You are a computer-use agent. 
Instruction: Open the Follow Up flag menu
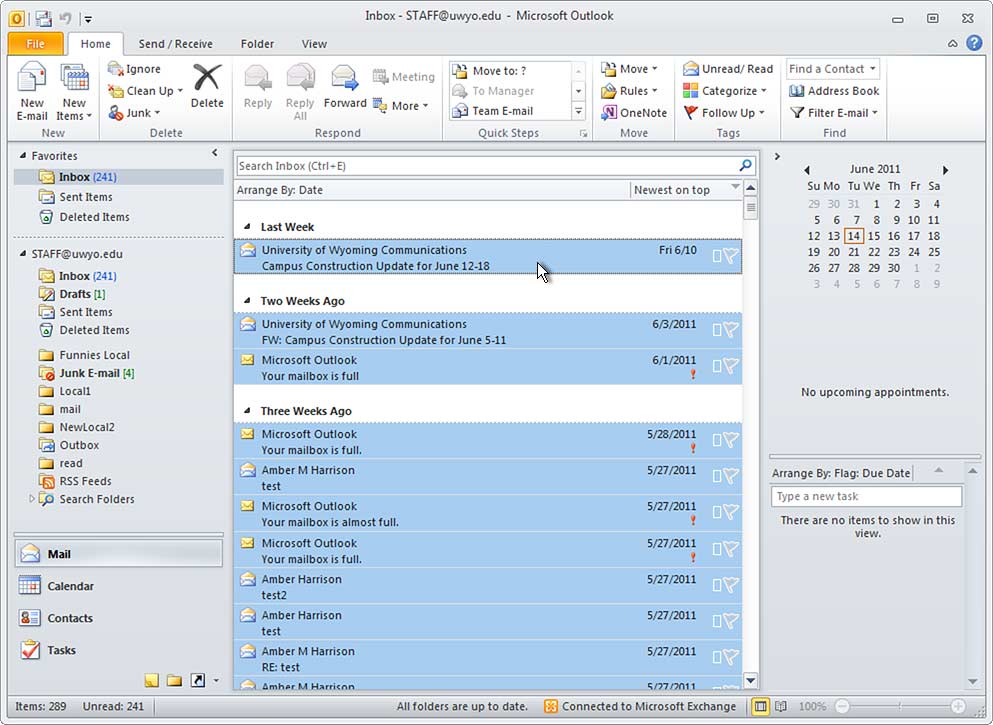(724, 113)
